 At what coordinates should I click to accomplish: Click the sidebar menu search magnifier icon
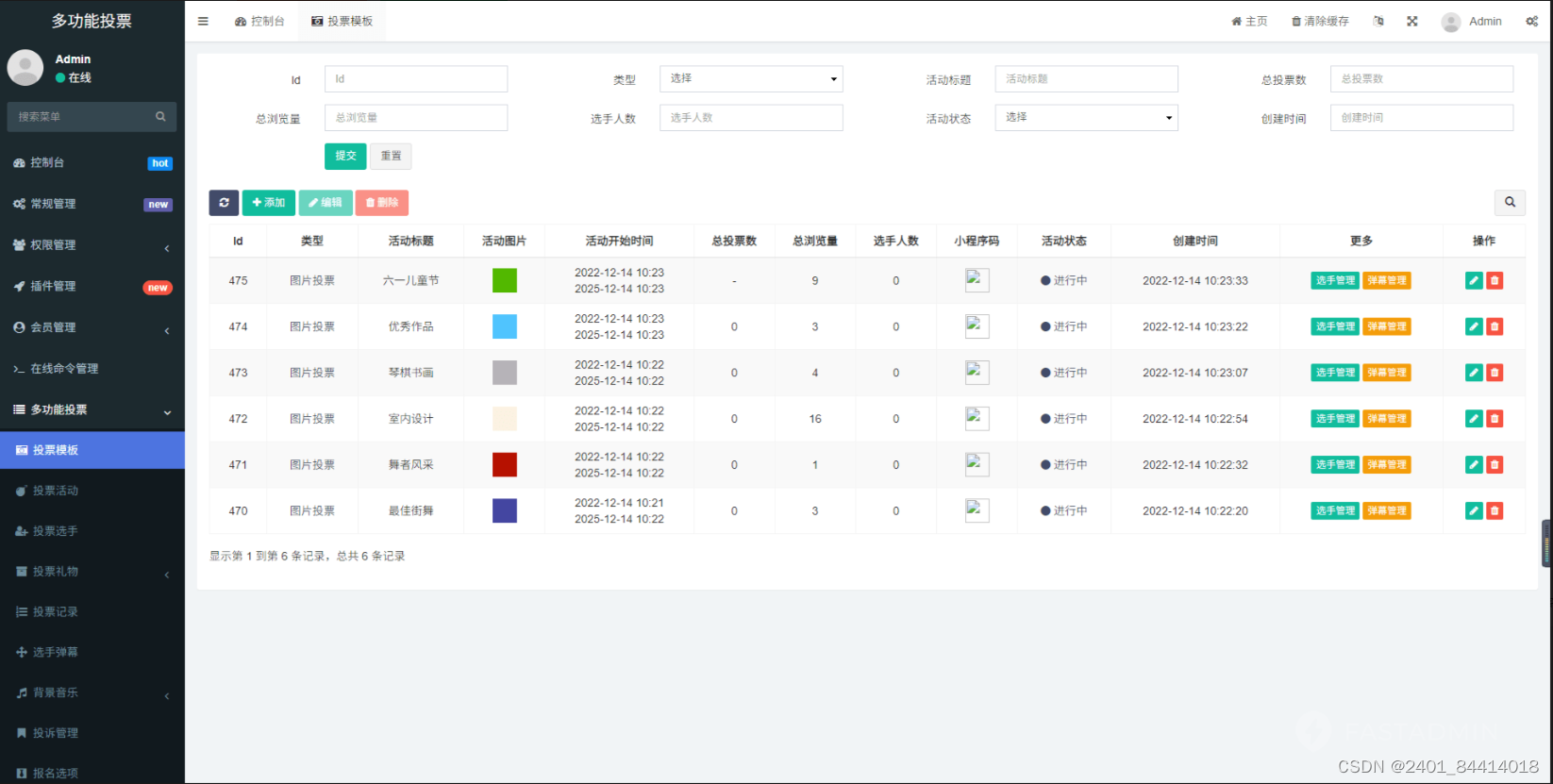[x=160, y=117]
